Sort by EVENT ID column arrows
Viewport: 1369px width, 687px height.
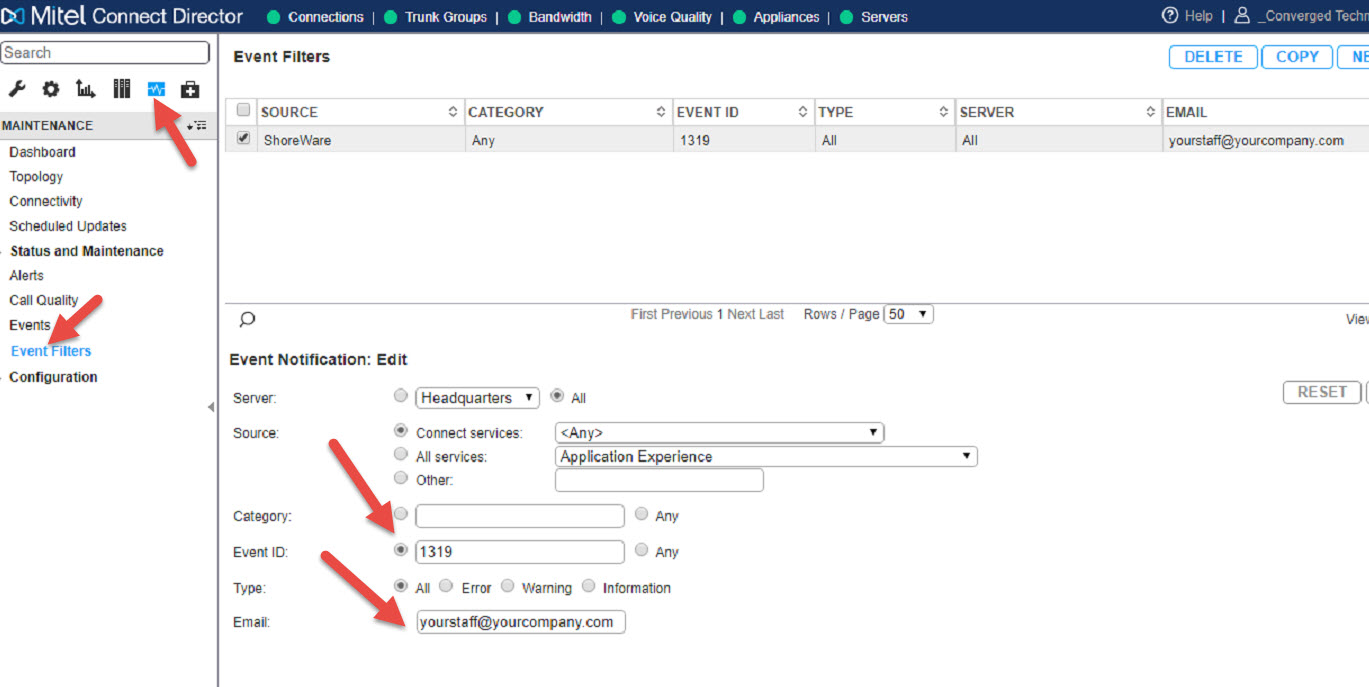[802, 112]
